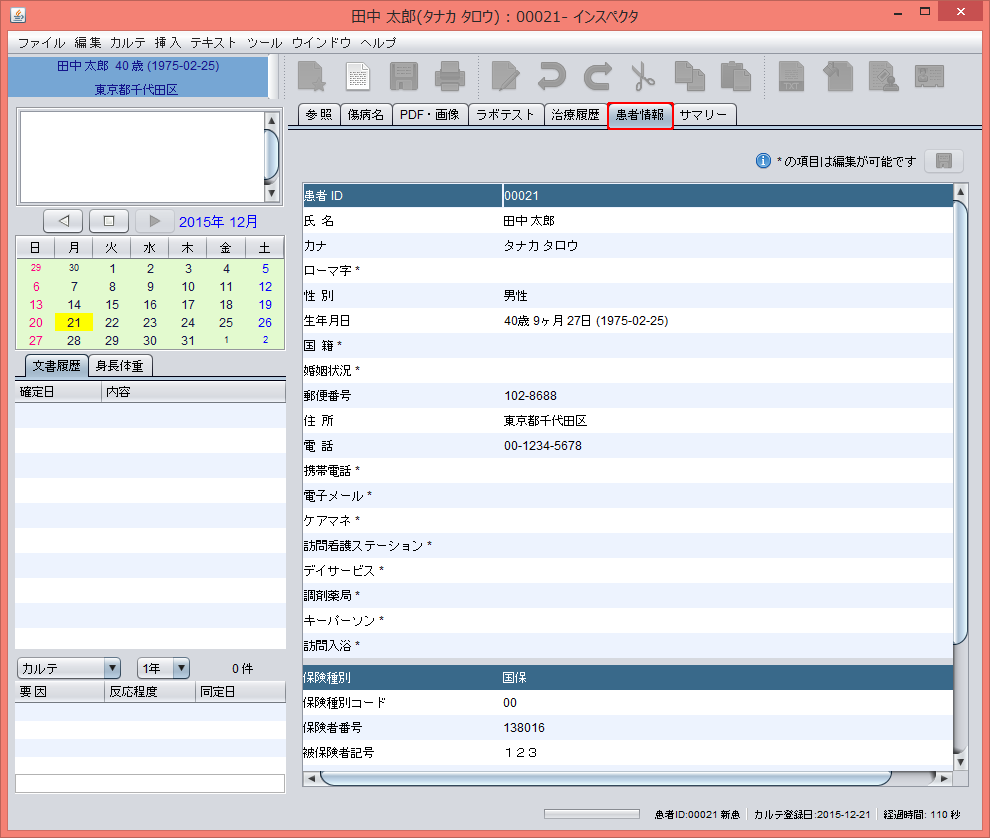Expand the 1年 period dropdown
Viewport: 990px width, 838px height.
(164, 668)
